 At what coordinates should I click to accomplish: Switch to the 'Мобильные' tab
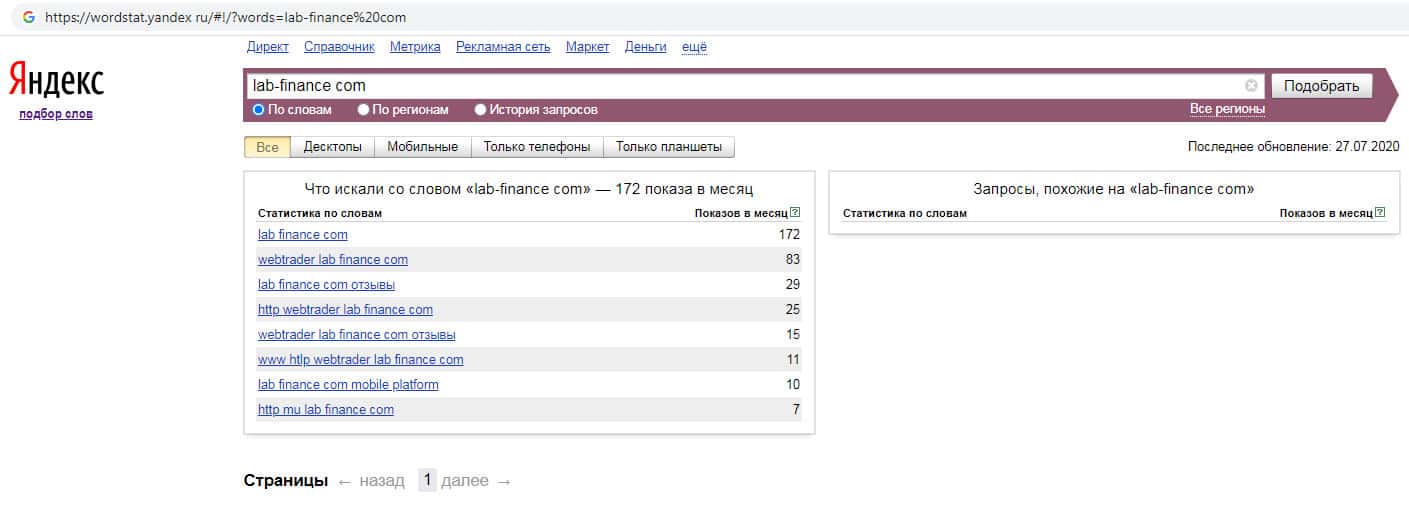pos(422,147)
